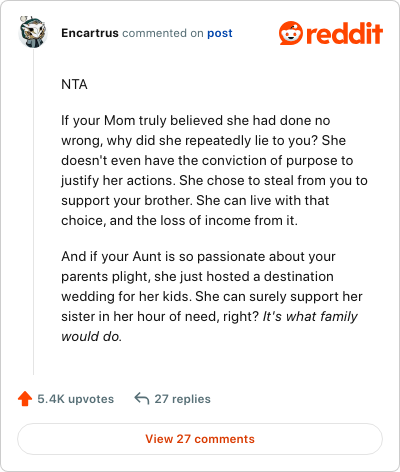This screenshot has width=400, height=472.
Task: Open the View 27 comments button
Action: [200, 439]
